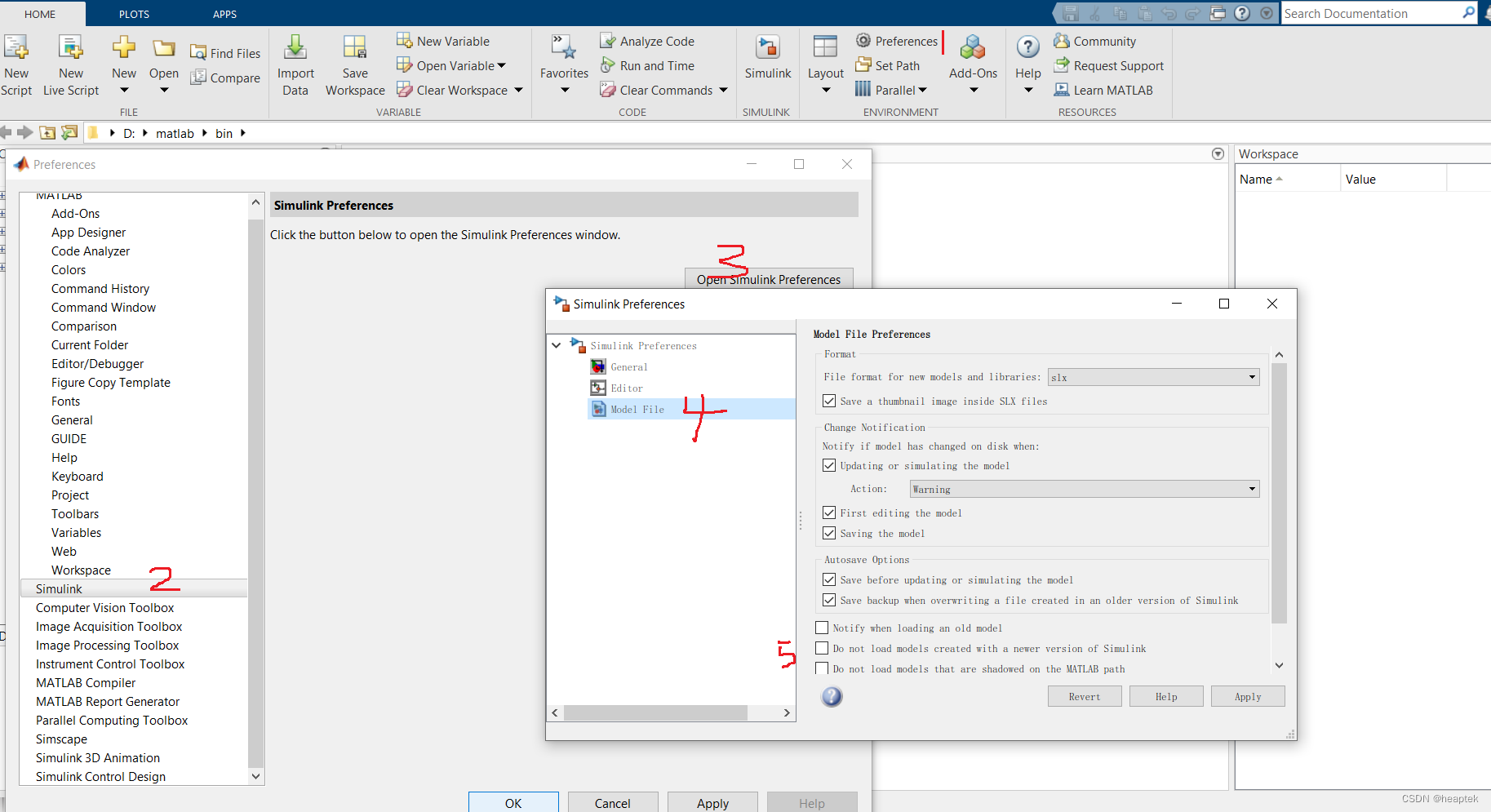Click New Variable tool
The height and width of the screenshot is (812, 1491).
pyautogui.click(x=443, y=41)
